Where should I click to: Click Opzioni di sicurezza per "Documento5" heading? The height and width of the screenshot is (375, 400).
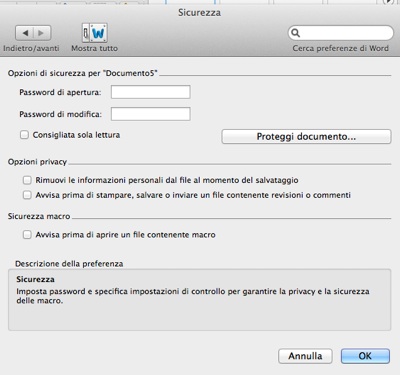(x=83, y=73)
